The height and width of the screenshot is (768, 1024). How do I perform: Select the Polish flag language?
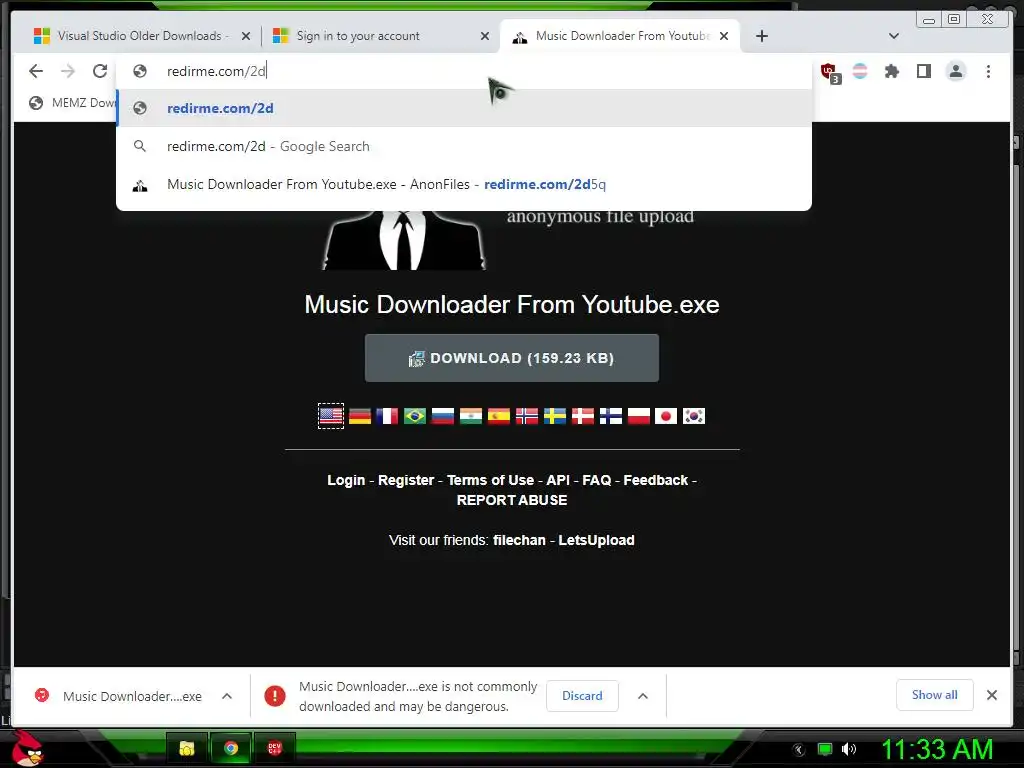coord(639,416)
